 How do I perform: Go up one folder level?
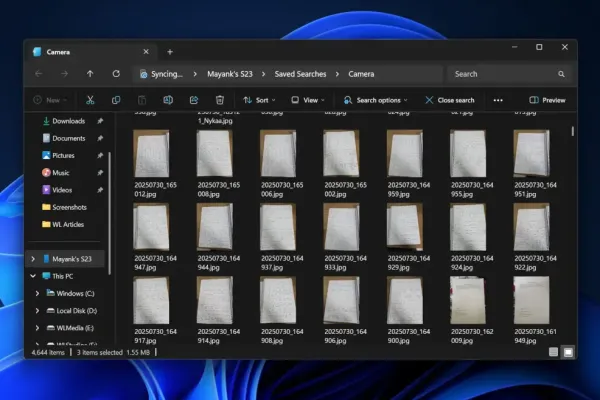coord(90,74)
